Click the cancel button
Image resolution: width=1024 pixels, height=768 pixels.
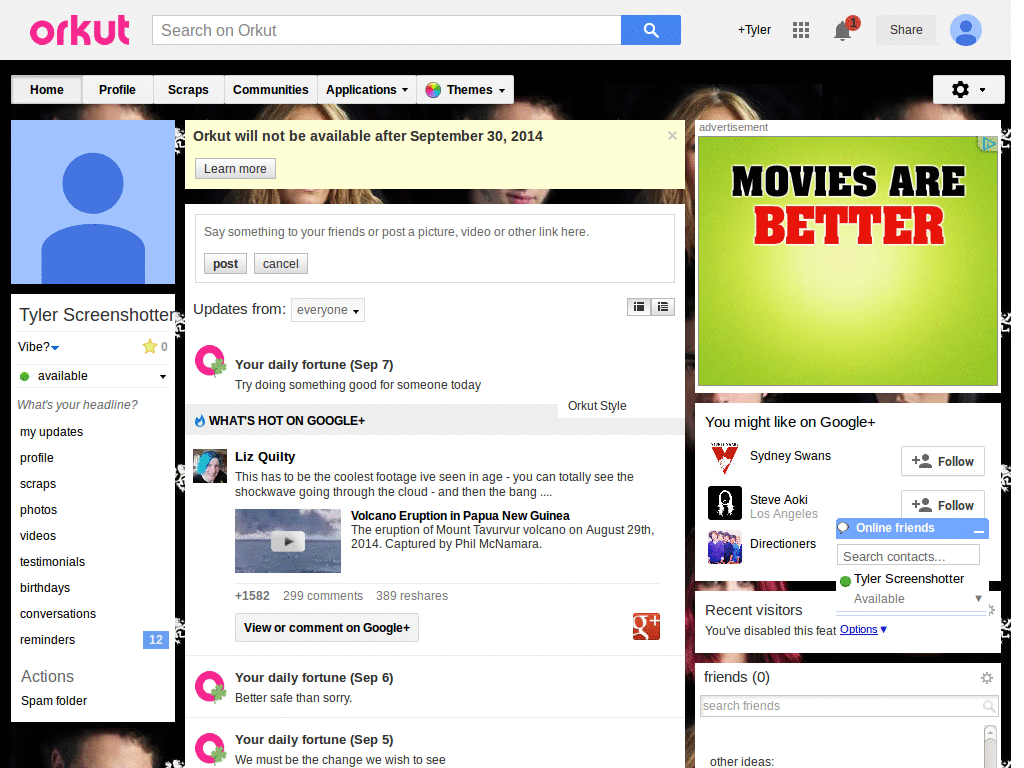(281, 264)
